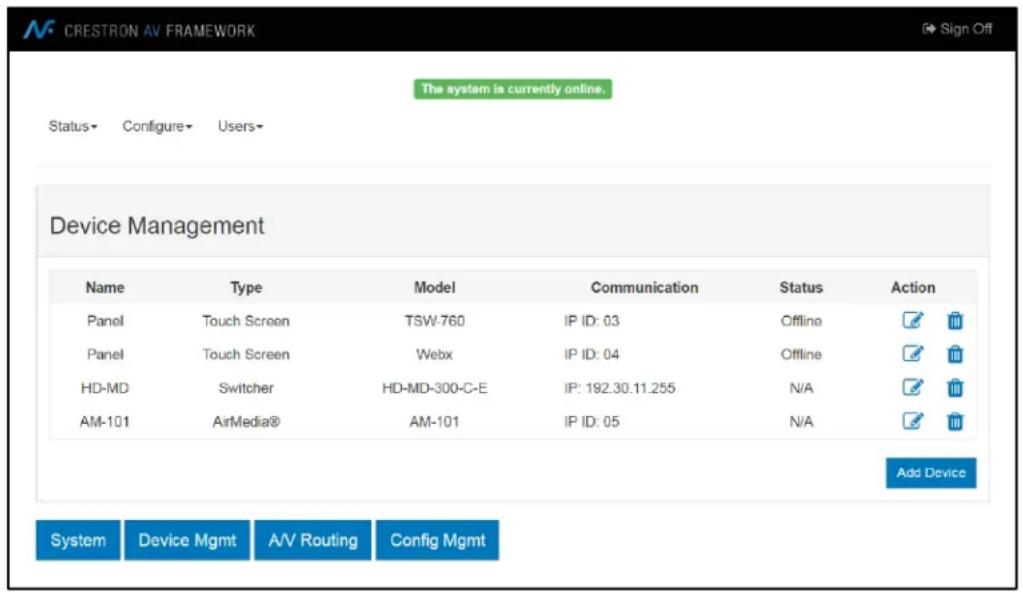Screen dimensions: 1023x592
Task: Select the IP ID: 04 cell
Action: [592, 354]
